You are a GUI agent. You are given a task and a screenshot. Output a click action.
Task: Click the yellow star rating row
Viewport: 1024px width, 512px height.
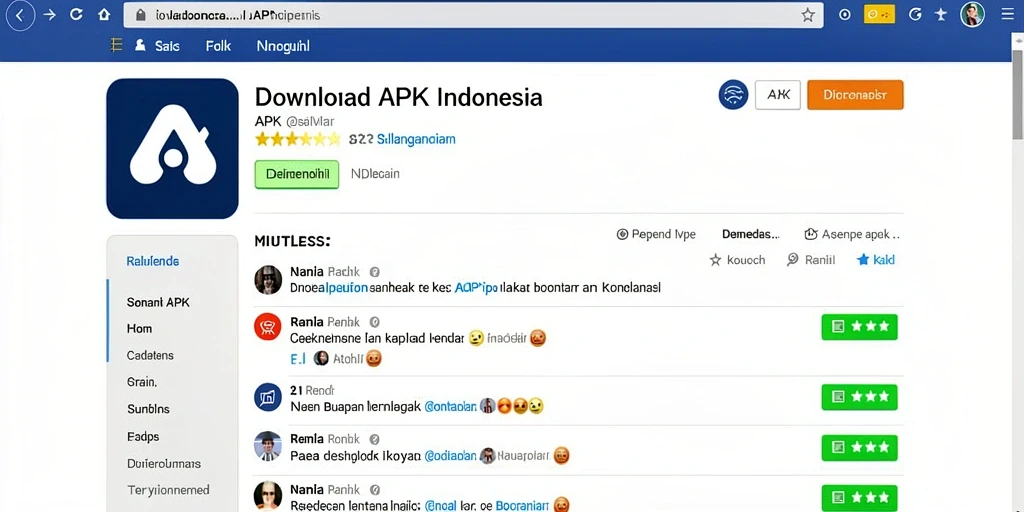298,138
